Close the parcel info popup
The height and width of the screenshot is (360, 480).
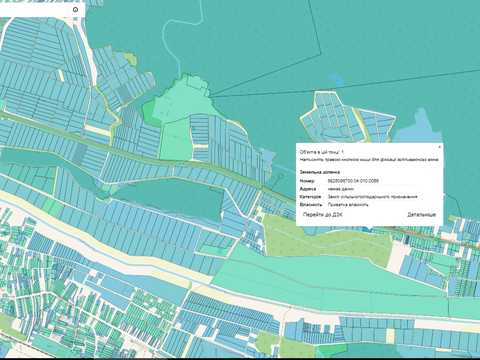[x=439, y=147]
